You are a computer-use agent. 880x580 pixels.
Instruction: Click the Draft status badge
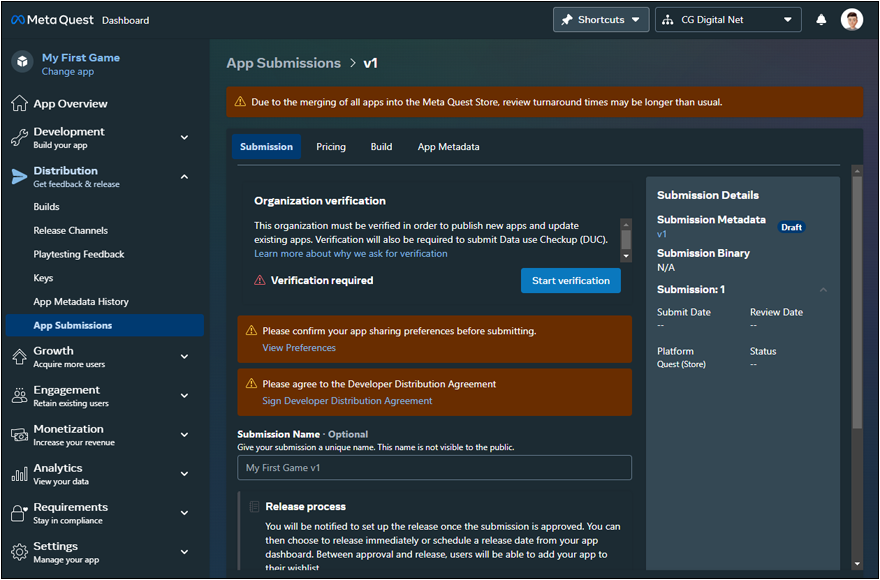pyautogui.click(x=791, y=227)
